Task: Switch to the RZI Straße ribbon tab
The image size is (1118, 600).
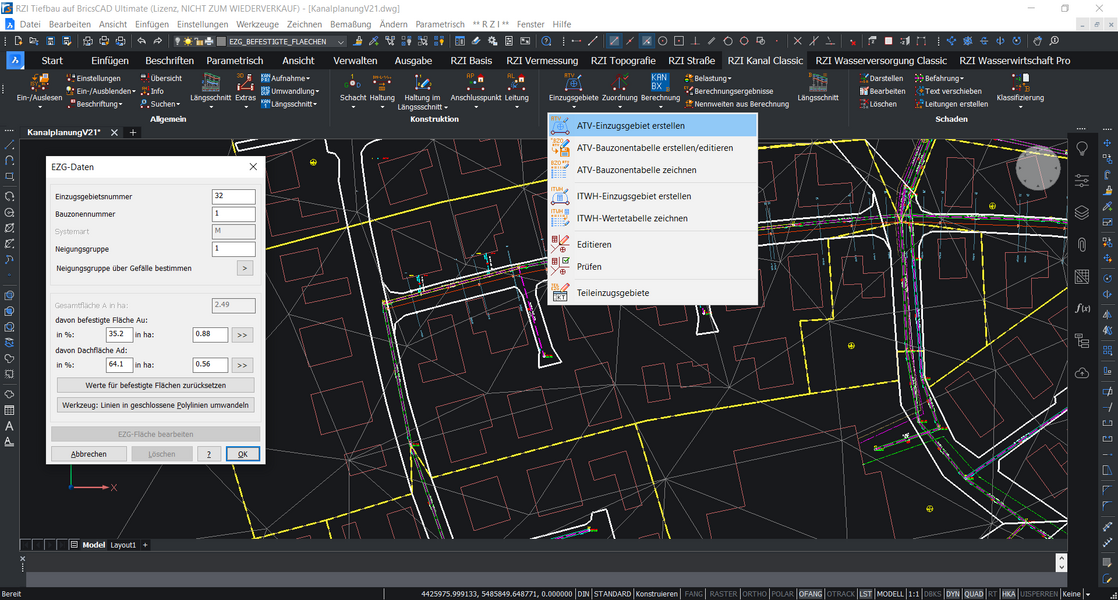Action: click(x=691, y=61)
